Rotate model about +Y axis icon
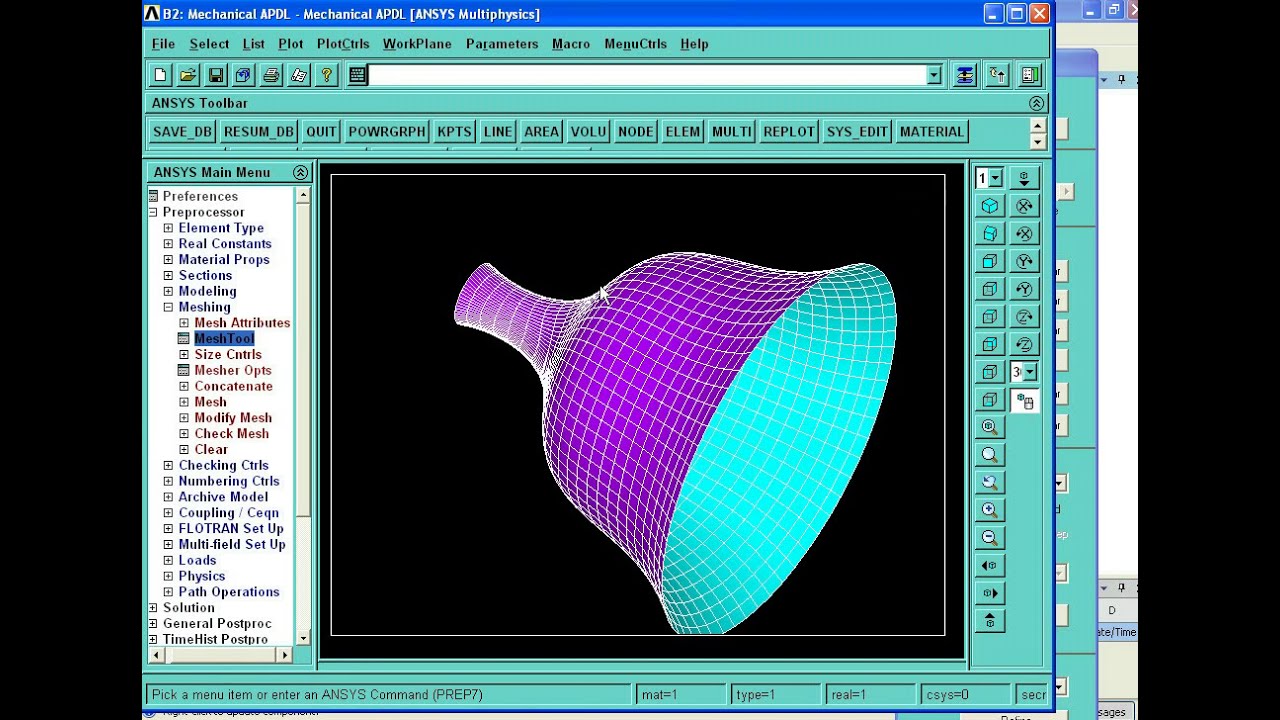This screenshot has width=1280, height=720. pyautogui.click(x=1024, y=261)
